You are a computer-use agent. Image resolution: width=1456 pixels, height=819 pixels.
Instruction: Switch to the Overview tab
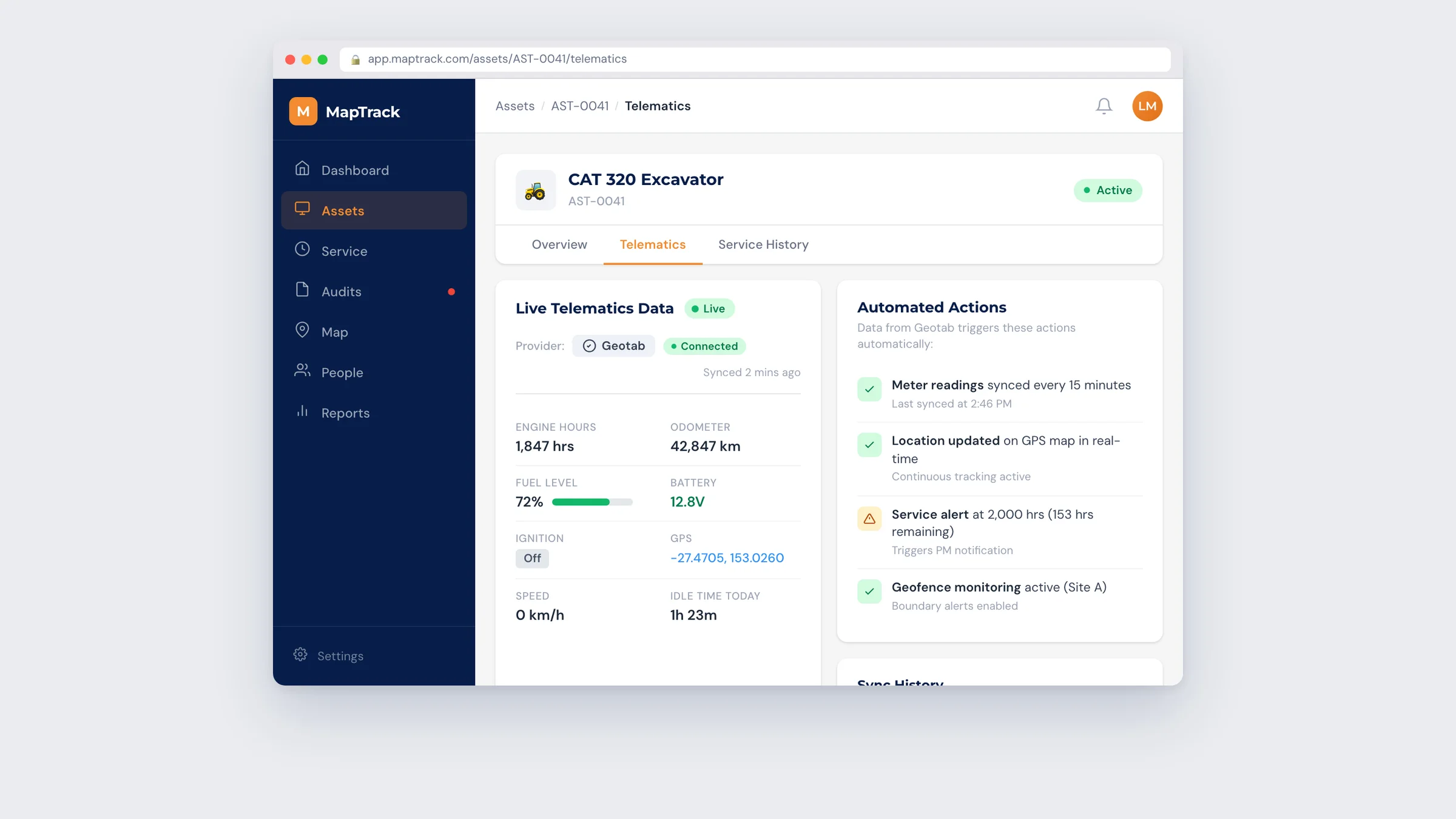(x=559, y=244)
